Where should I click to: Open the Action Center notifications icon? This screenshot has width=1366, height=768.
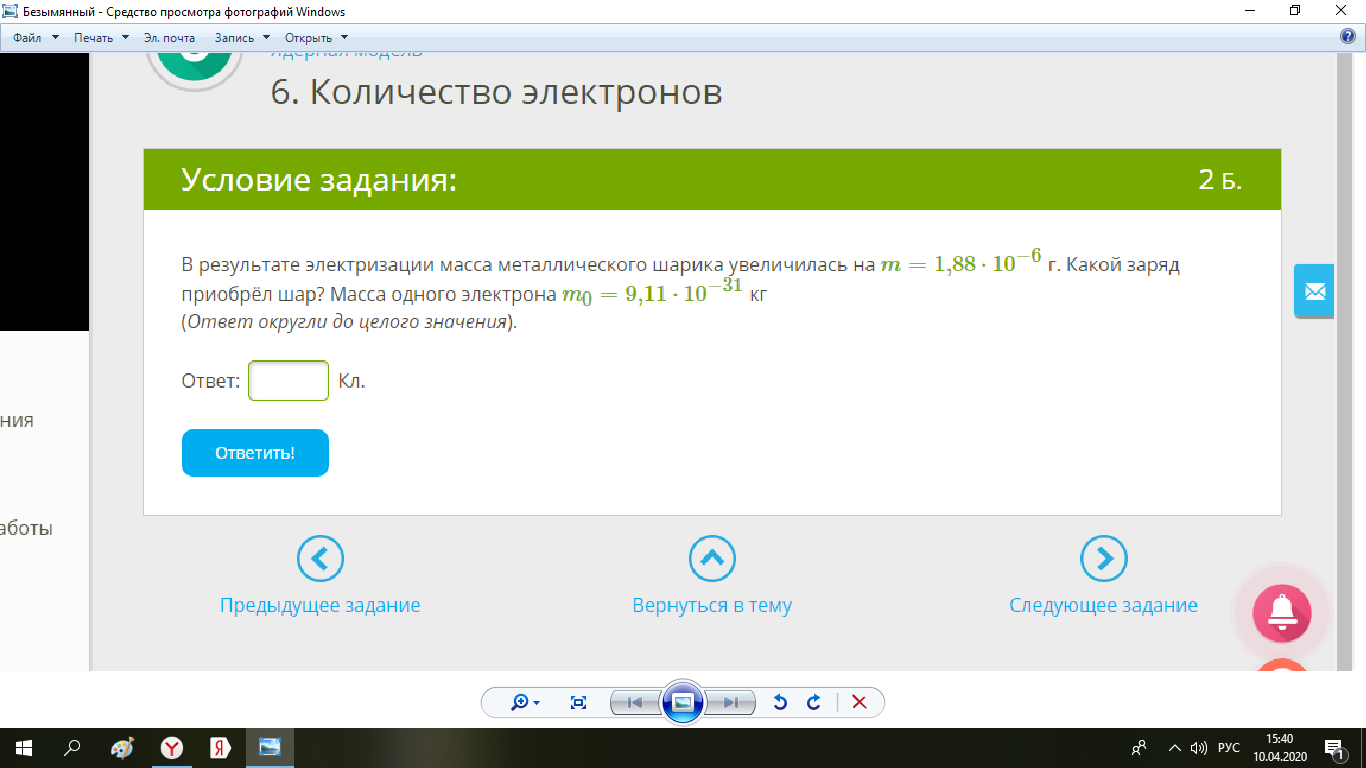[x=1335, y=748]
